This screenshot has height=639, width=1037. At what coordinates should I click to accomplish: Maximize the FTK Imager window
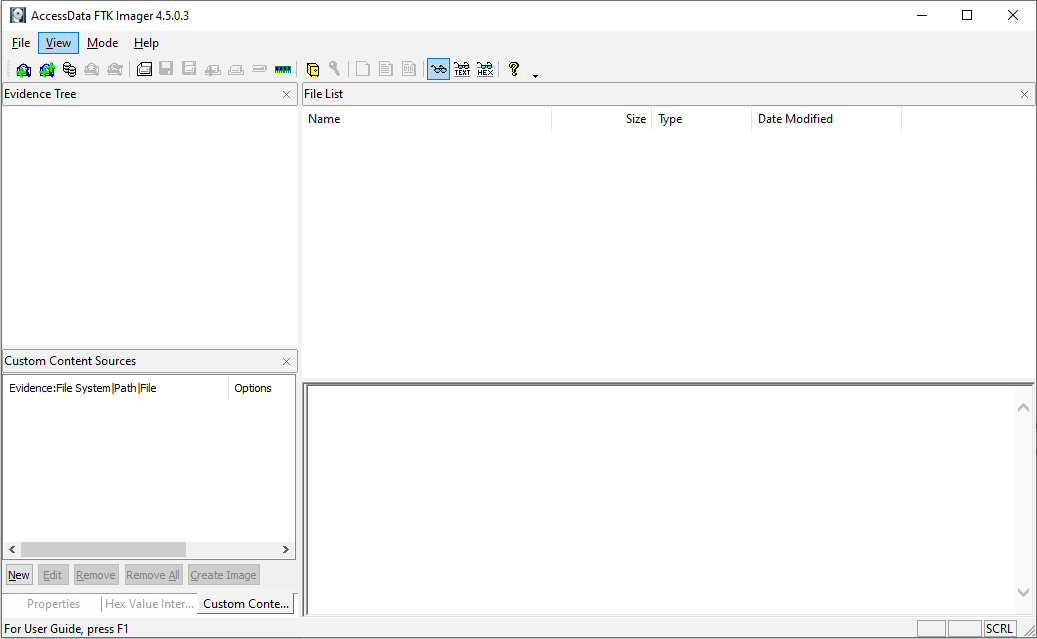coord(967,15)
